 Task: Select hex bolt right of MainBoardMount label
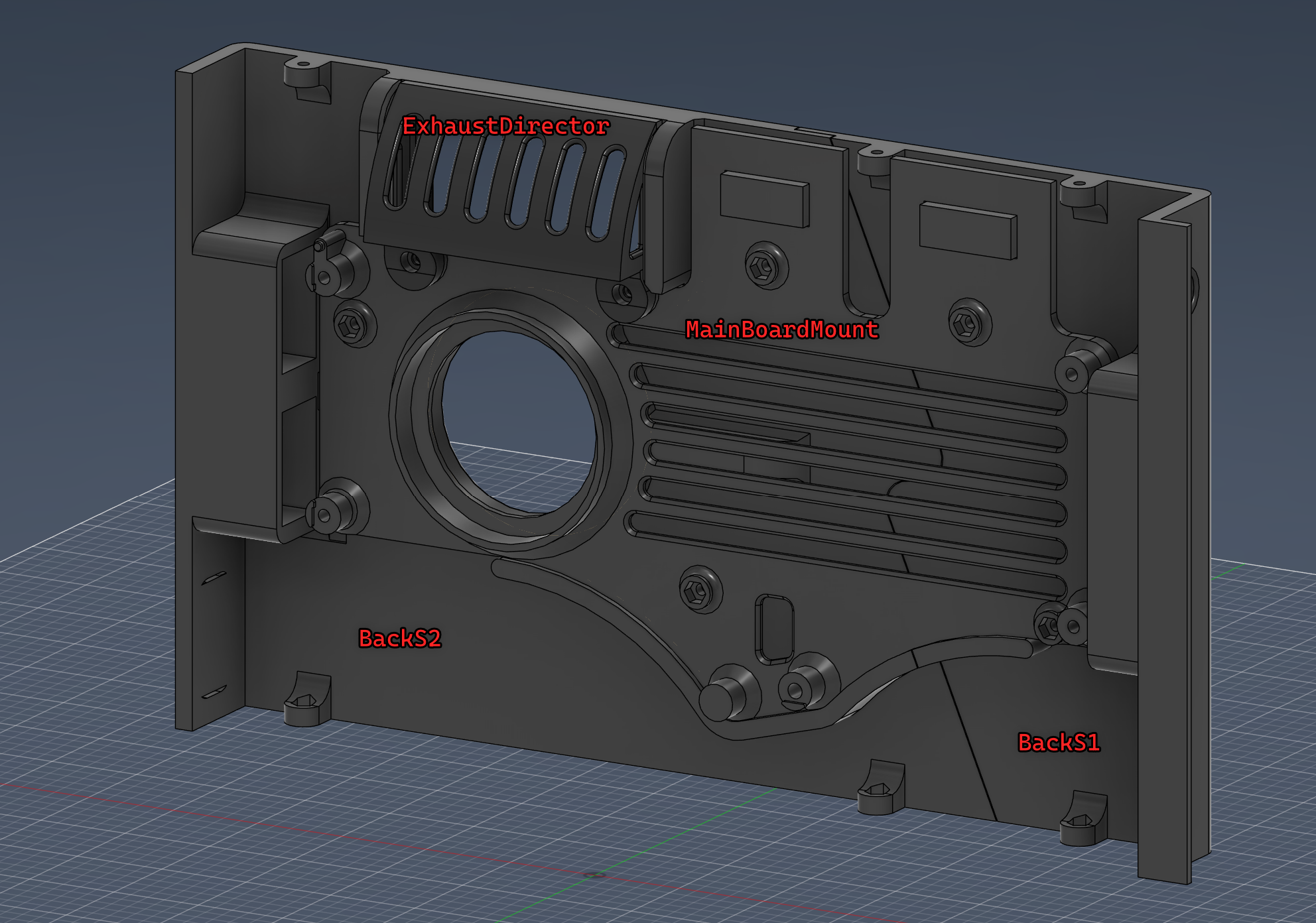pos(966,324)
